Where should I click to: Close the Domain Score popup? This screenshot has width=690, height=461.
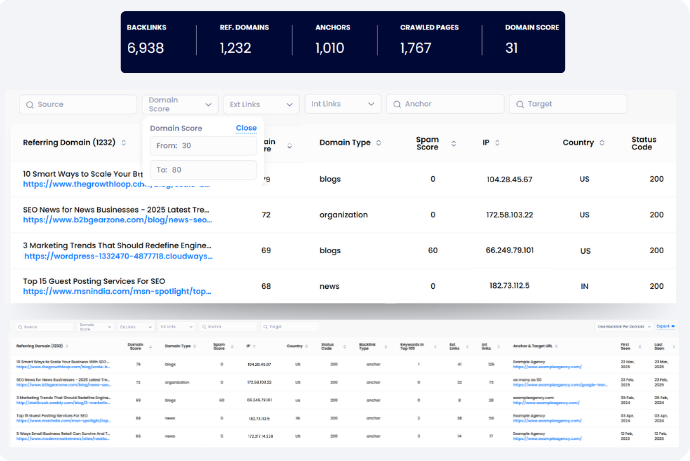246,128
